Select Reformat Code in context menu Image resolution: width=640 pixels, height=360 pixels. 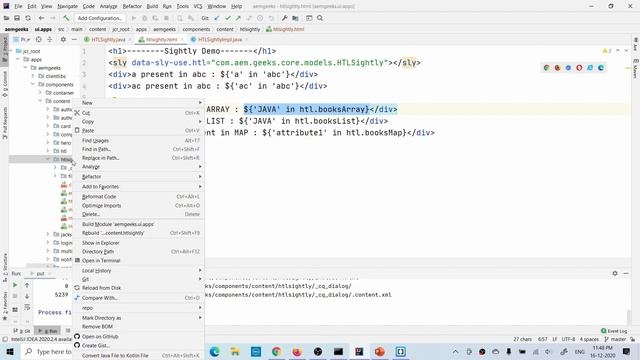tap(138, 197)
